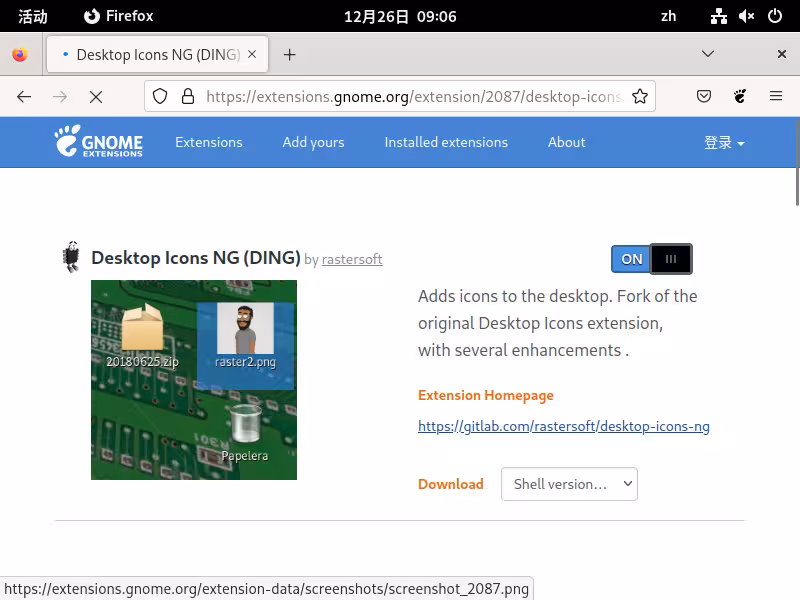The image size is (800, 600).
Task: Open the Firefox app menu in top bar
Action: 118,16
